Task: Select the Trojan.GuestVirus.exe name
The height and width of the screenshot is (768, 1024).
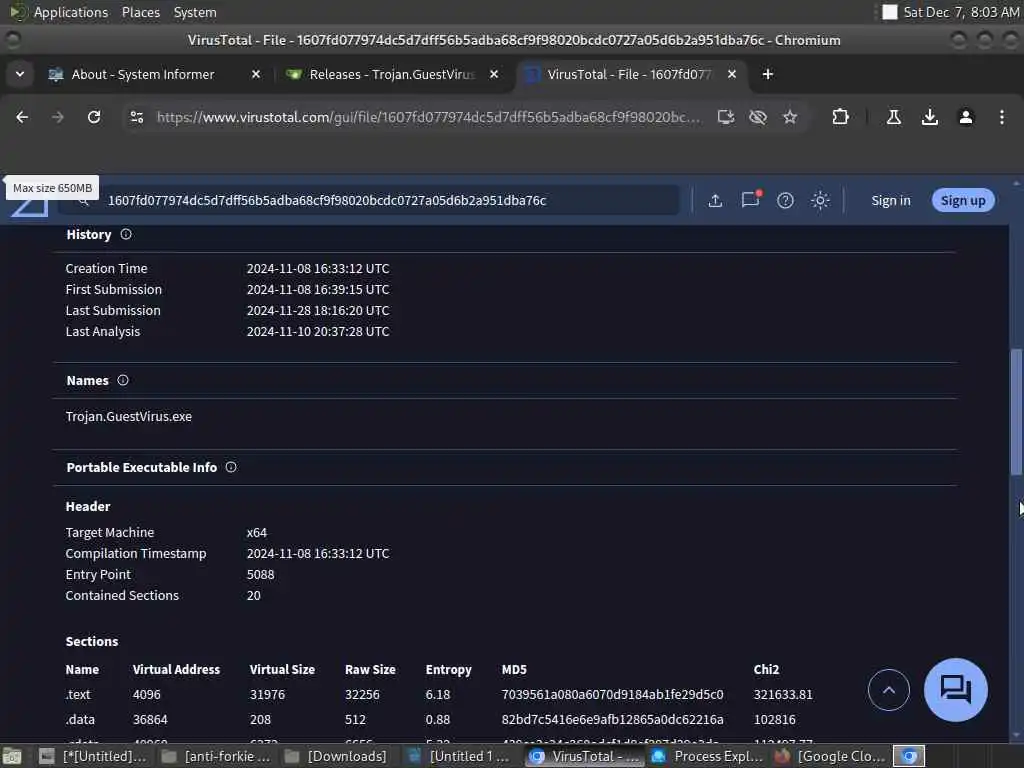Action: [129, 417]
